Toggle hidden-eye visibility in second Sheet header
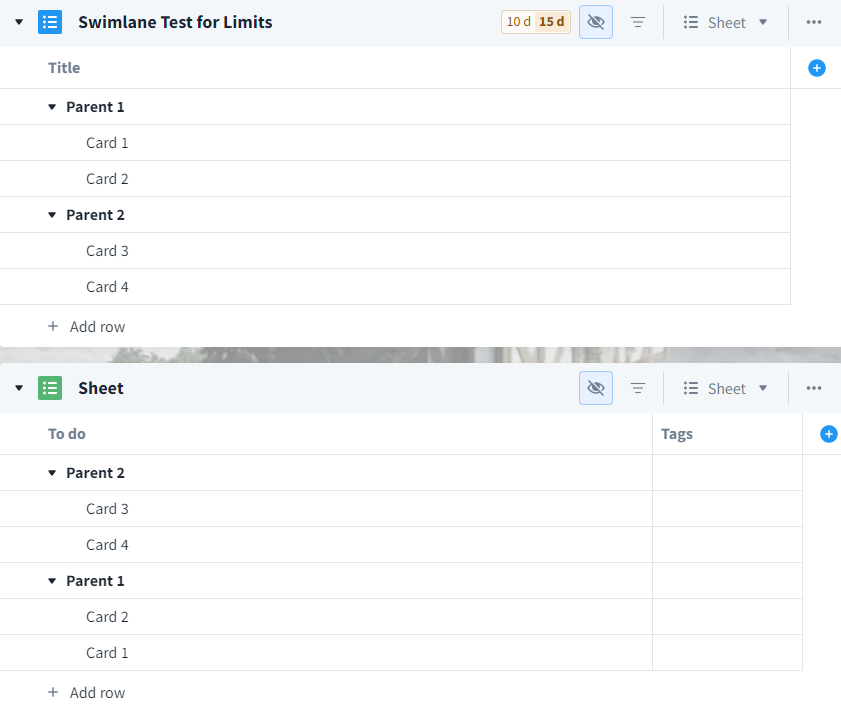 pyautogui.click(x=596, y=388)
